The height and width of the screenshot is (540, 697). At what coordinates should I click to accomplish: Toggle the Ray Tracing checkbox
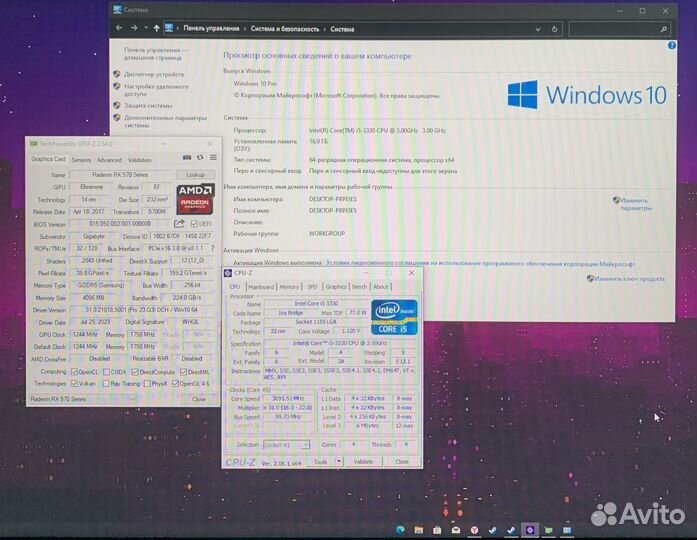point(106,383)
